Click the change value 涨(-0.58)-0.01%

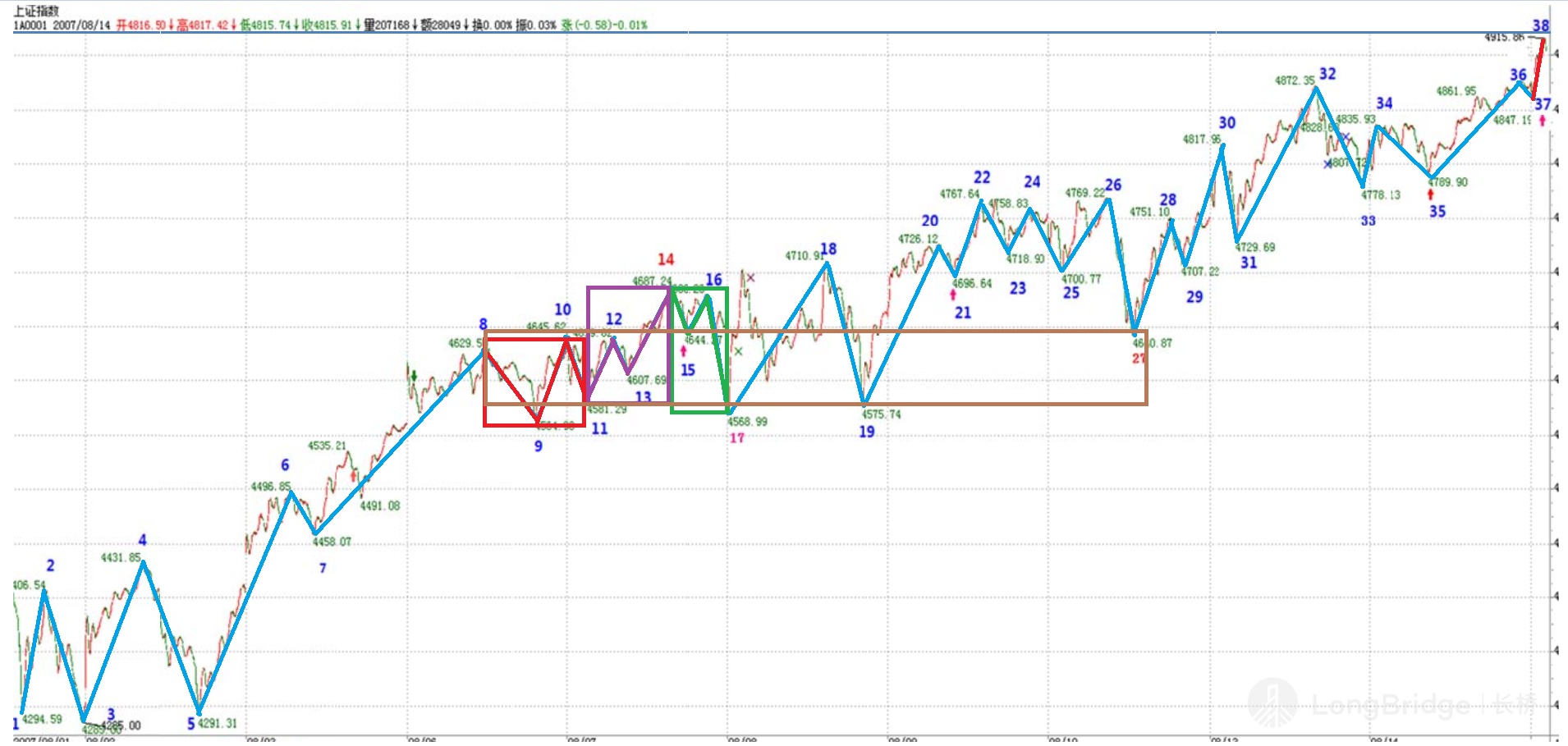[x=604, y=25]
